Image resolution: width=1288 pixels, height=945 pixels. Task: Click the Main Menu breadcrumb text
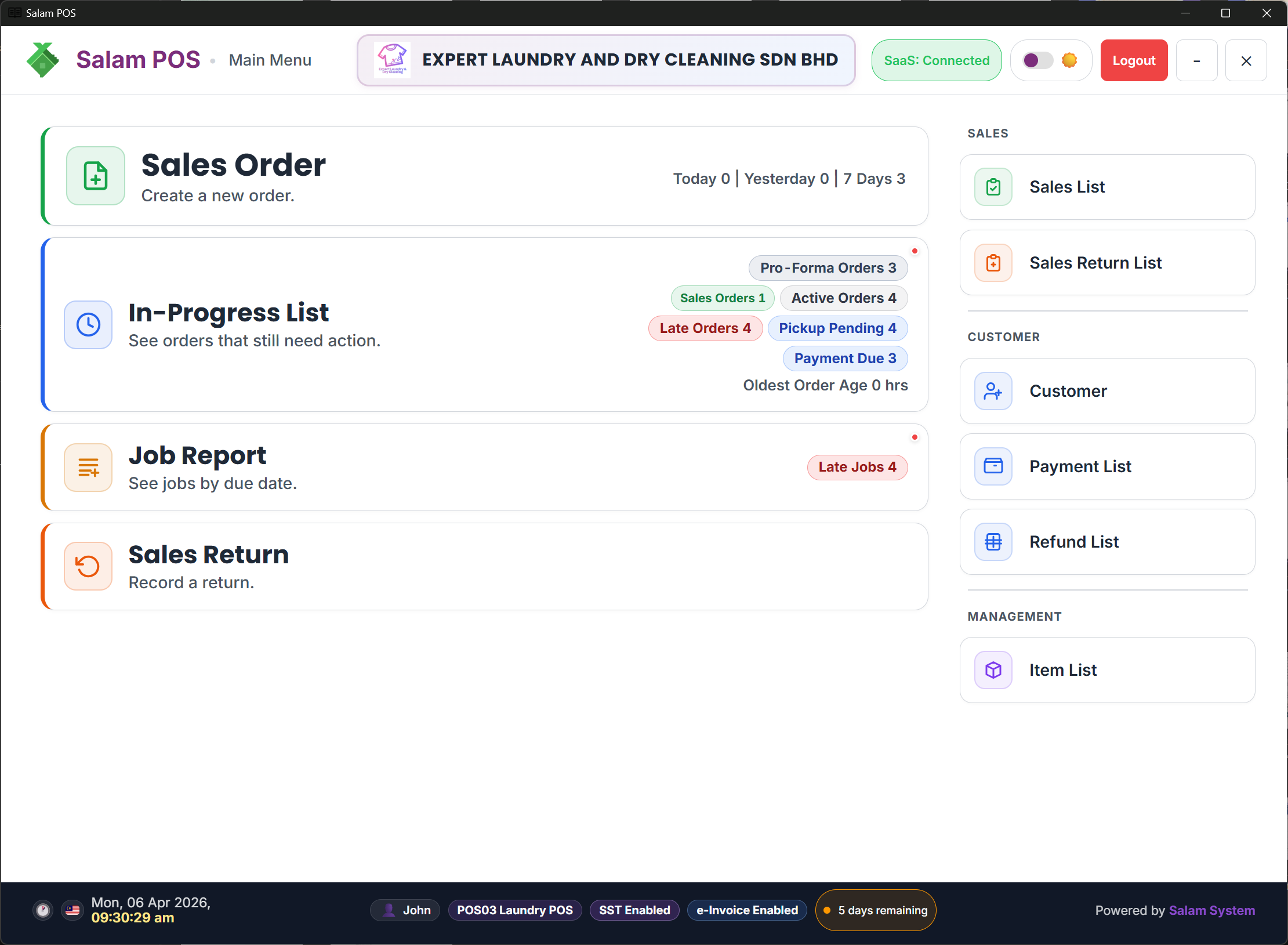pos(270,60)
